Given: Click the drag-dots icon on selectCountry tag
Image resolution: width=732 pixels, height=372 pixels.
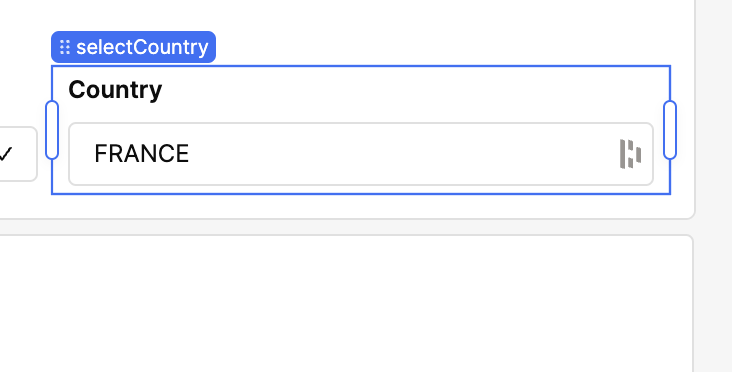Looking at the screenshot, I should (65, 47).
